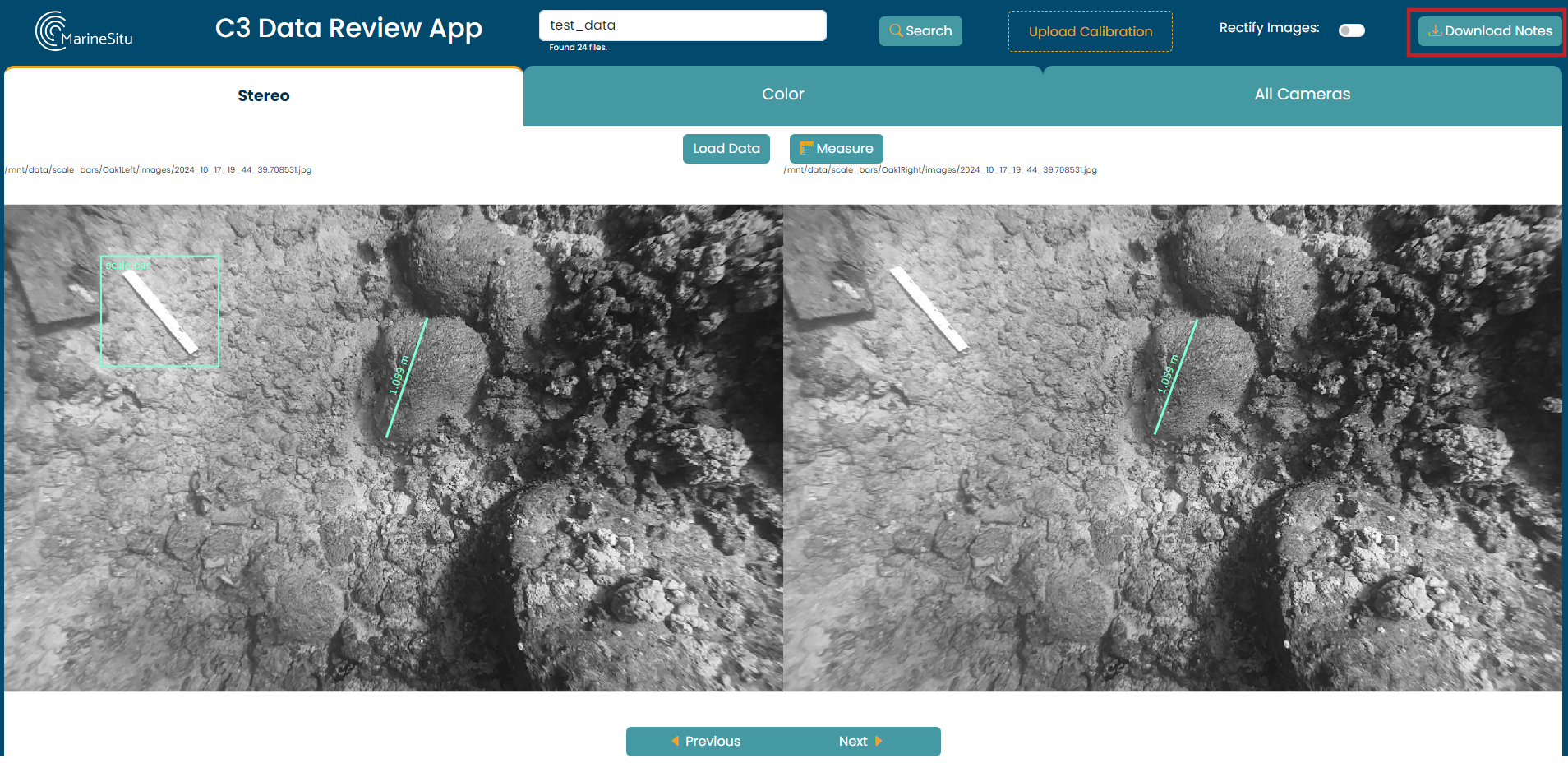Open the Color tab
This screenshot has width=1568, height=763.
click(x=782, y=95)
